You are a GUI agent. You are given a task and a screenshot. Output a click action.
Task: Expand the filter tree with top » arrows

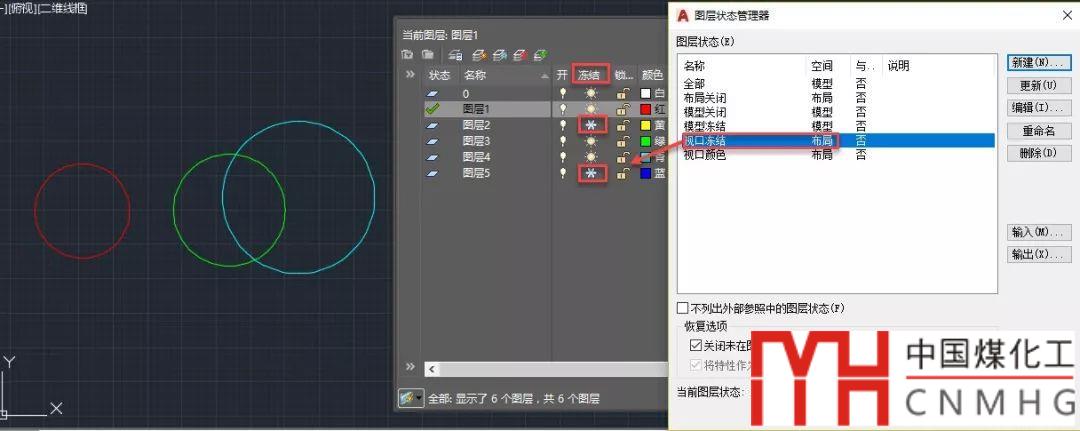click(410, 74)
